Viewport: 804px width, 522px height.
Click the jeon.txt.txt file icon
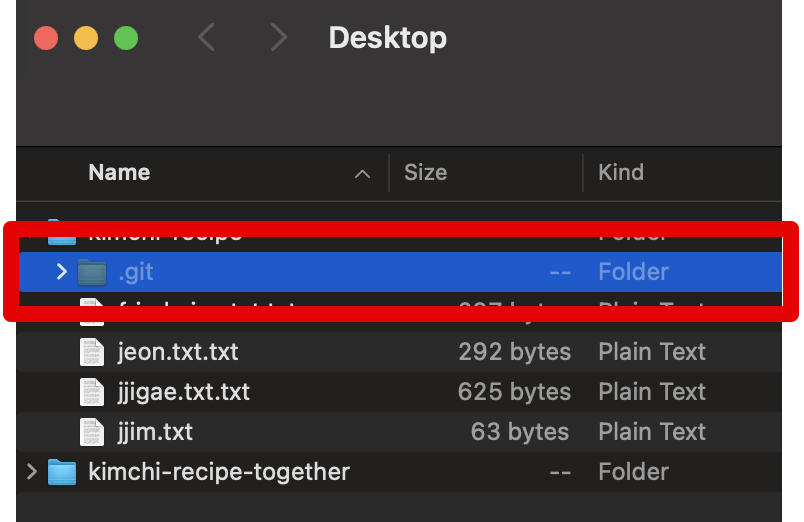click(x=92, y=352)
